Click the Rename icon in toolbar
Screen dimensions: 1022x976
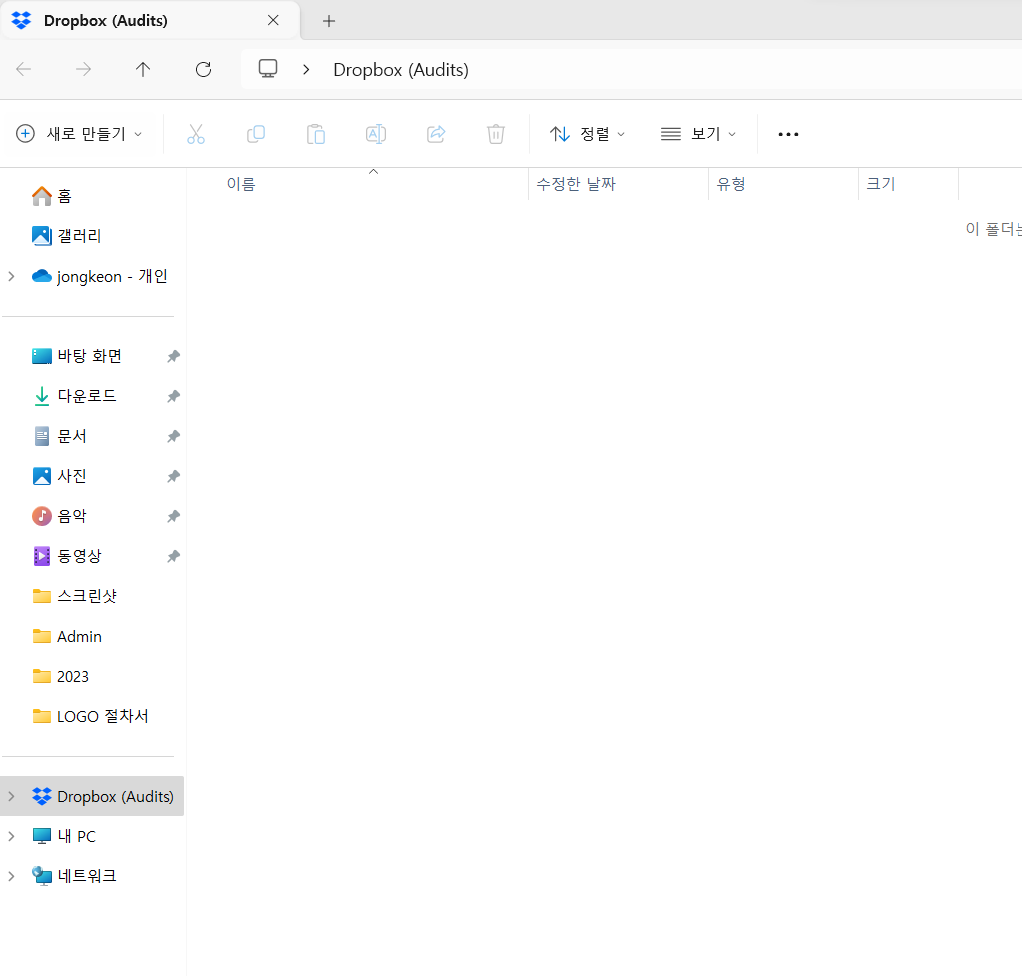[x=376, y=134]
